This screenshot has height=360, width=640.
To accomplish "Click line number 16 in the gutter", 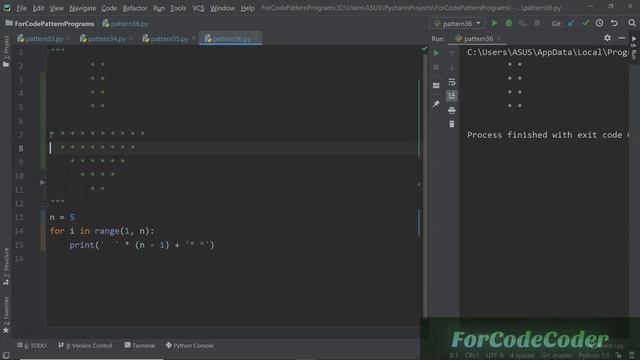I will (19, 259).
